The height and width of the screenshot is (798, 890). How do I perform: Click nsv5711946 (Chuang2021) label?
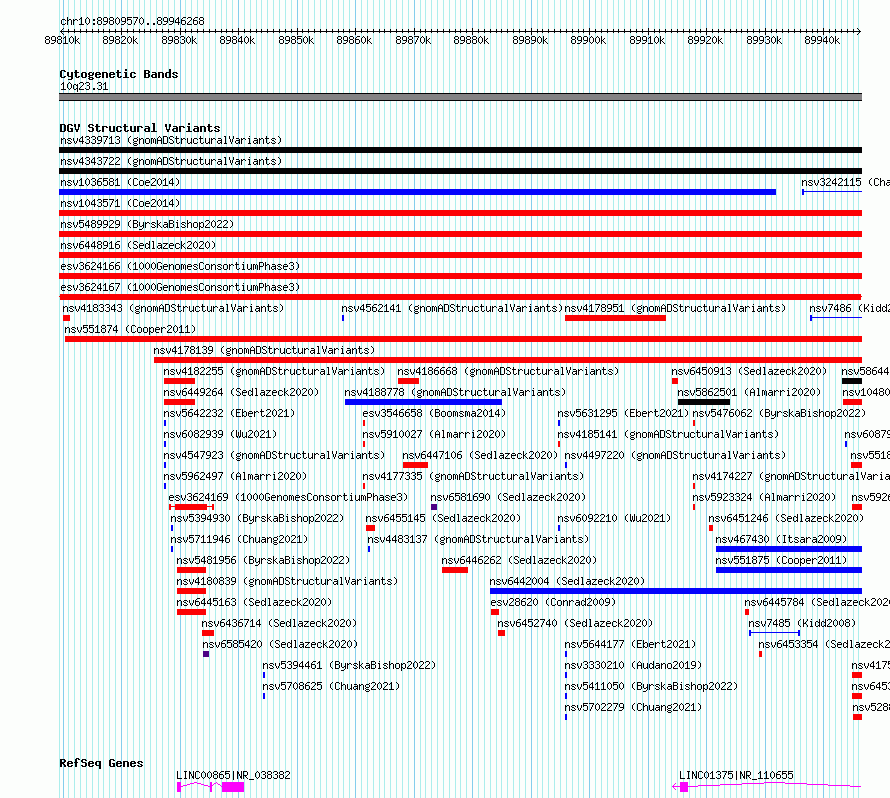239,539
